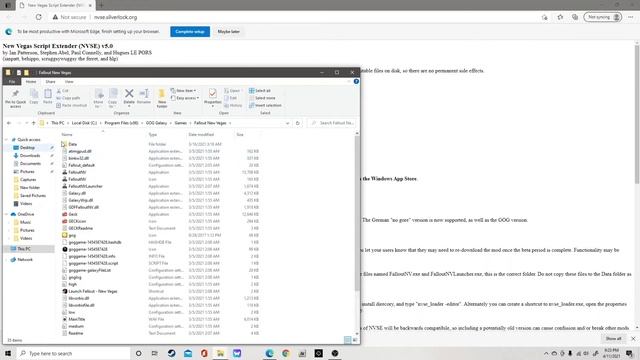Select the Data folder in file list

point(73,144)
